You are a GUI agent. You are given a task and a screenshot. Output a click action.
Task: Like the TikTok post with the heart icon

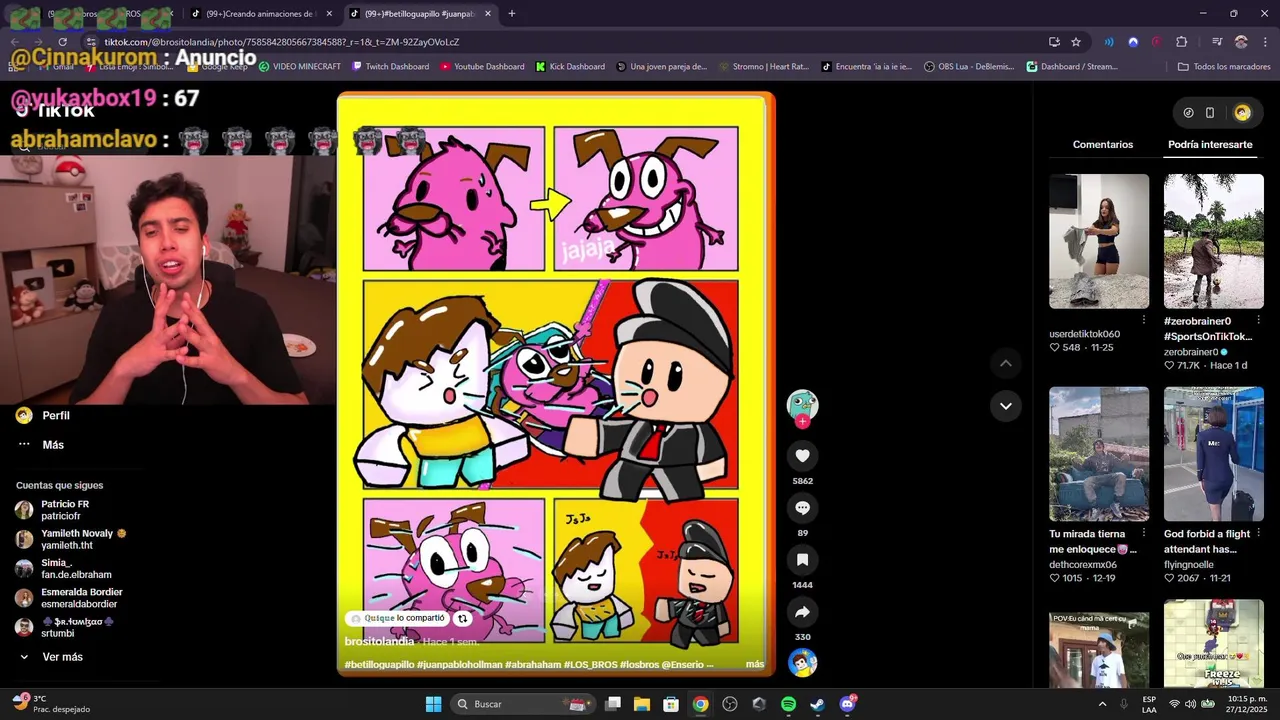(802, 456)
